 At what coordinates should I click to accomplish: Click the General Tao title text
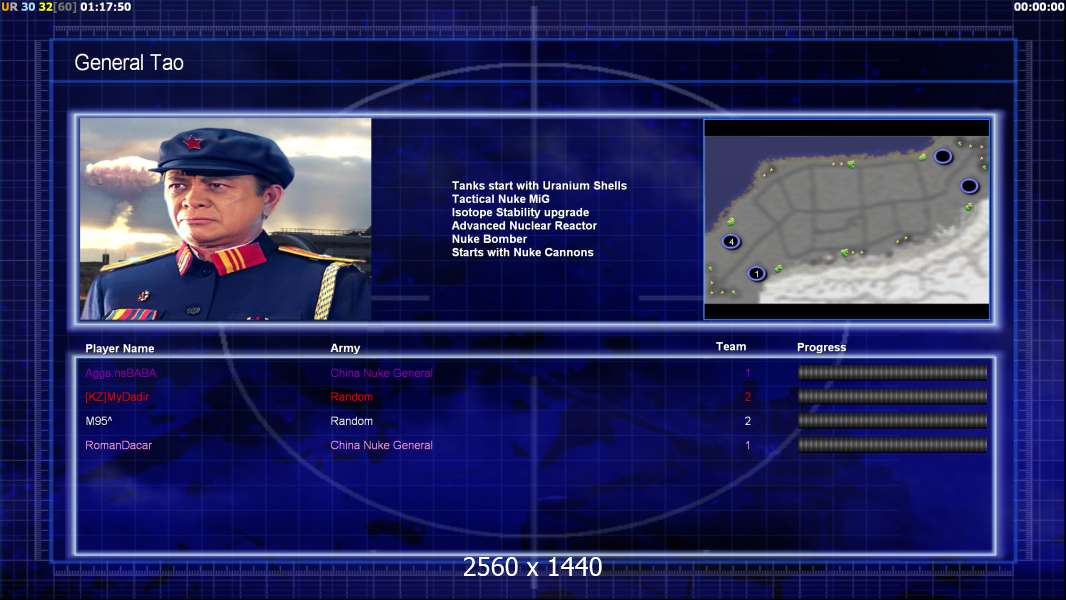pyautogui.click(x=129, y=63)
